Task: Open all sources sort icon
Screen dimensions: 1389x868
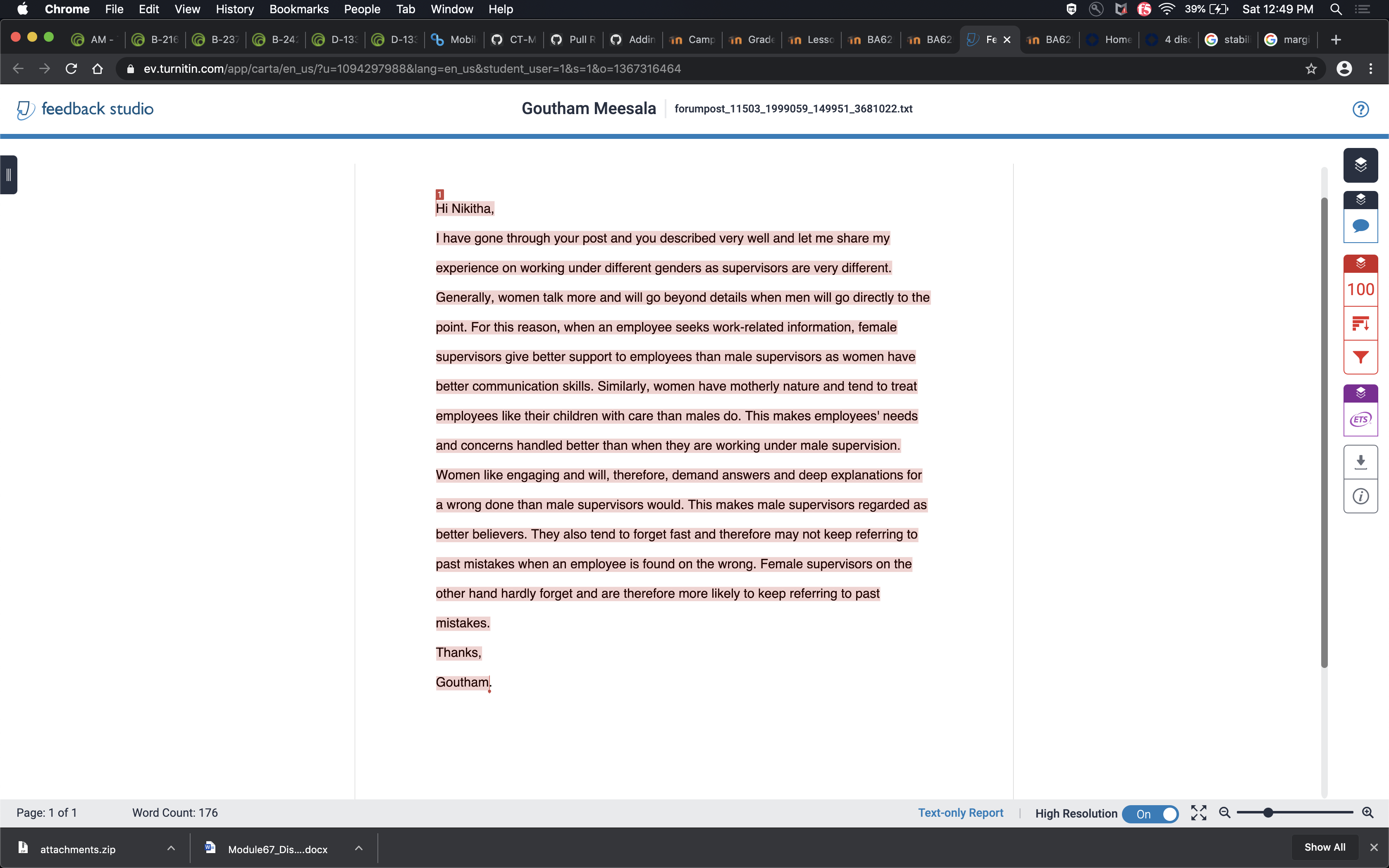Action: (1360, 324)
